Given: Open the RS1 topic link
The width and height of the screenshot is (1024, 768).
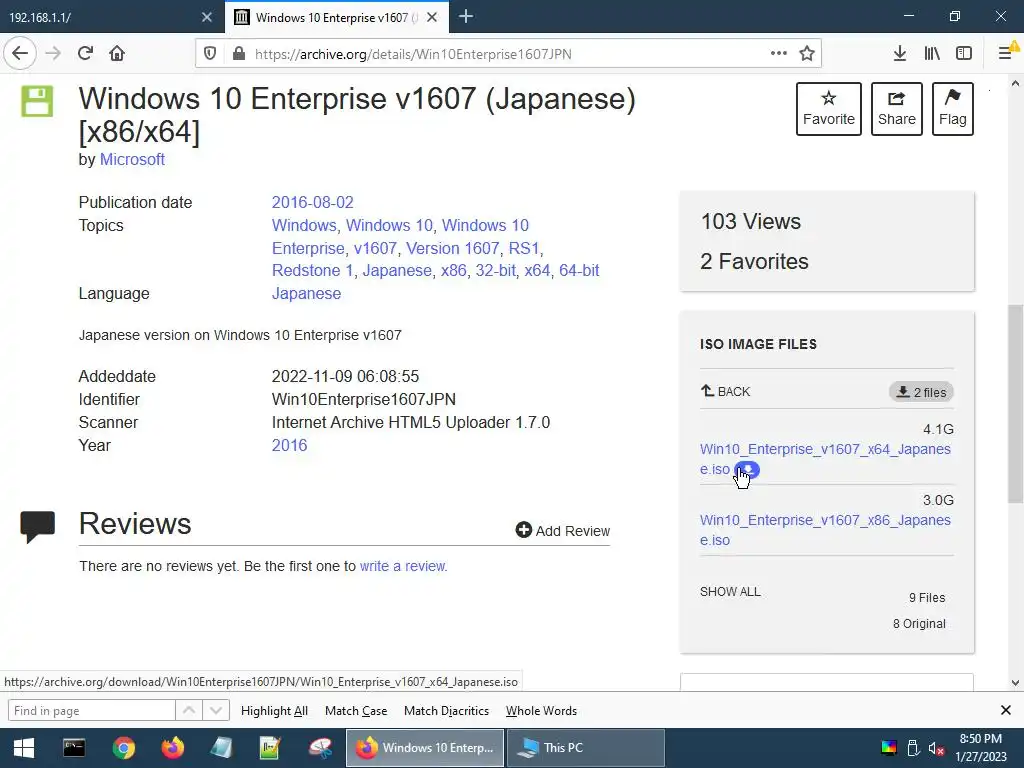Looking at the screenshot, I should pyautogui.click(x=524, y=248).
